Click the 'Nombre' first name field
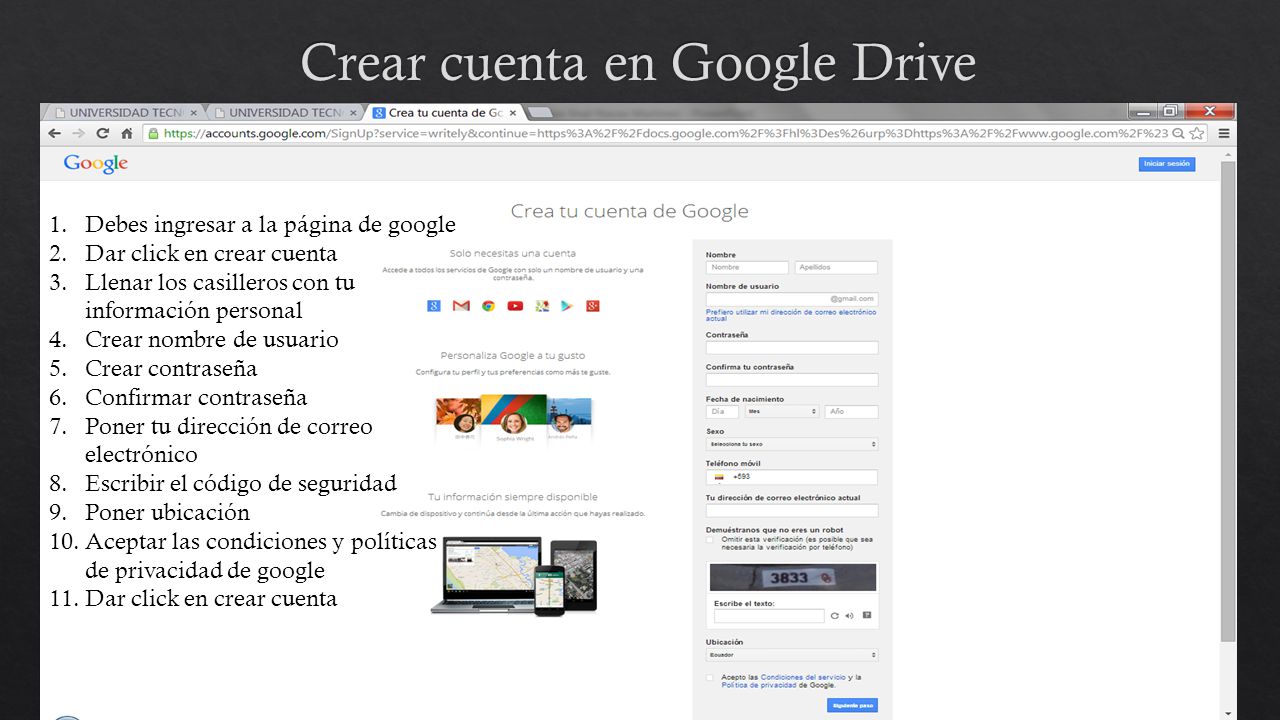The width and height of the screenshot is (1280, 720). tap(747, 268)
